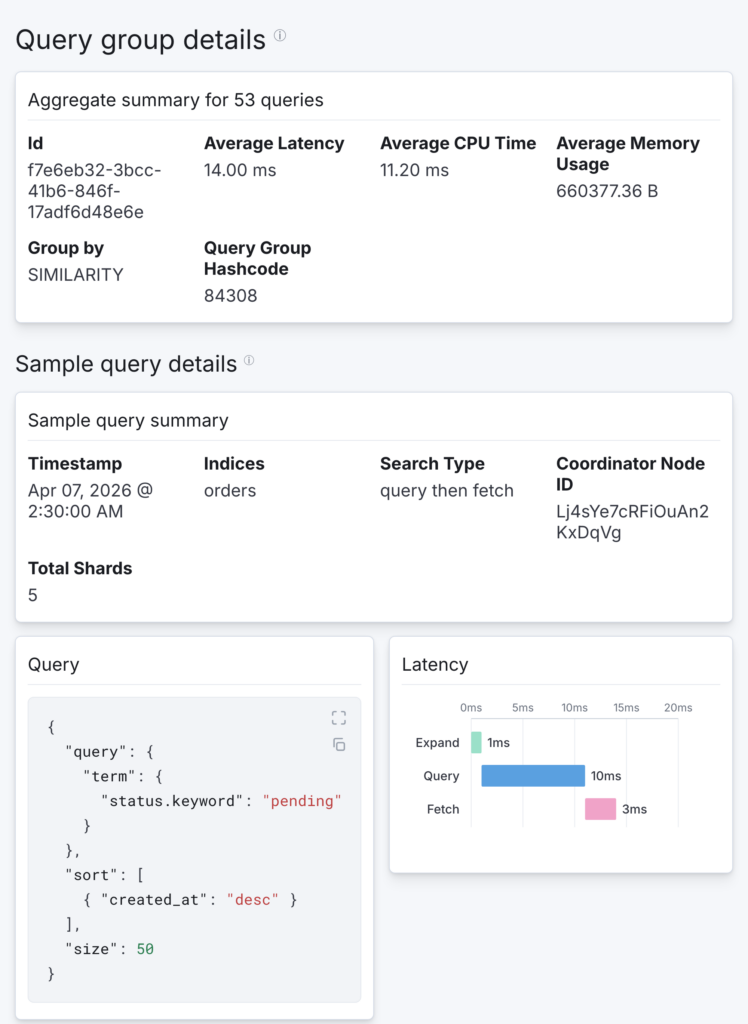Click the Average CPU Time value 11.20 ms
Image resolution: width=748 pixels, height=1024 pixels.
414,170
